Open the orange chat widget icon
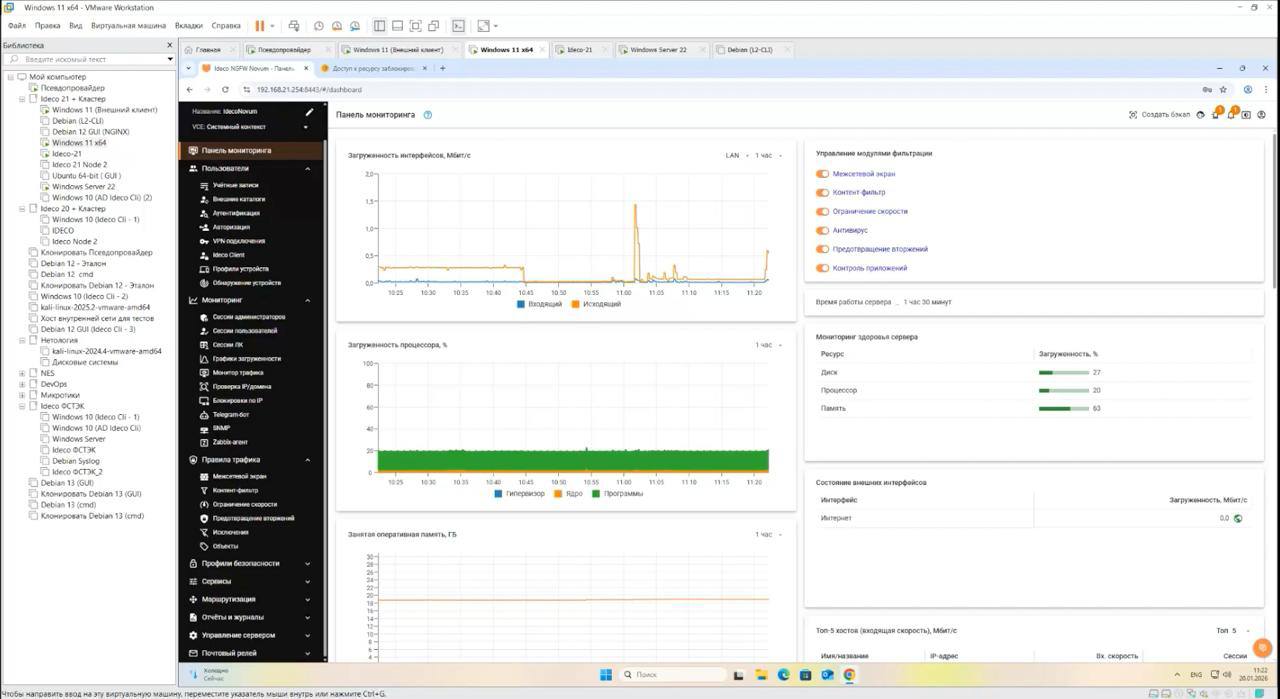The width and height of the screenshot is (1280, 699). point(1262,647)
